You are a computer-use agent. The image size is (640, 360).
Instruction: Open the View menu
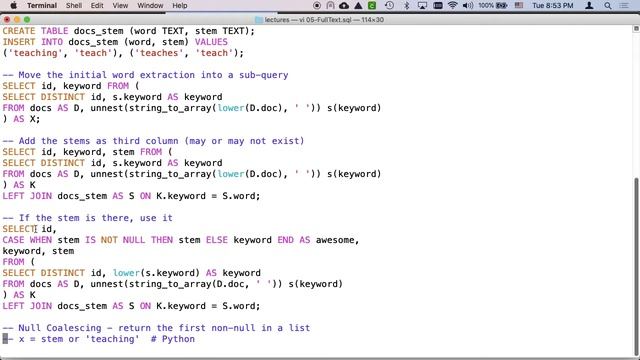[x=120, y=5]
